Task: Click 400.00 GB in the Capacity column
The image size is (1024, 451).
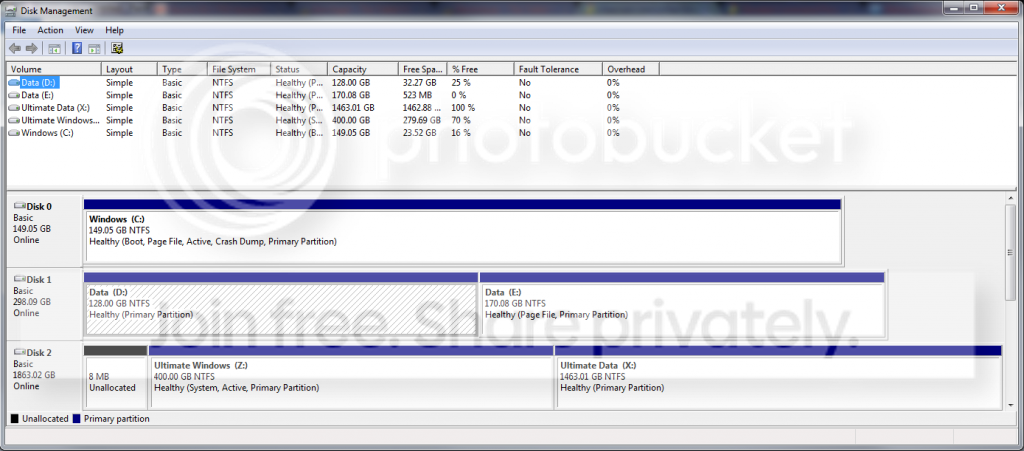Action: click(x=351, y=120)
